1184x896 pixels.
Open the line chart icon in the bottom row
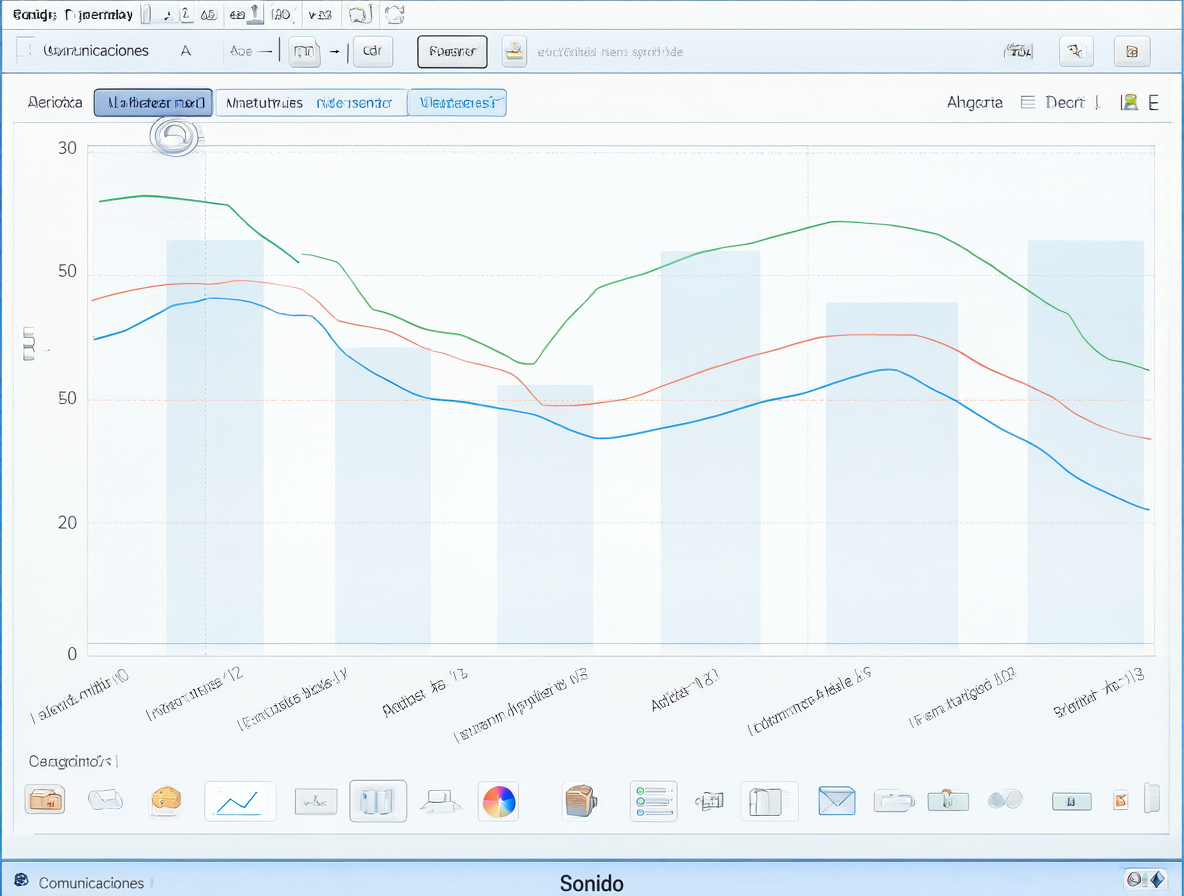click(240, 802)
